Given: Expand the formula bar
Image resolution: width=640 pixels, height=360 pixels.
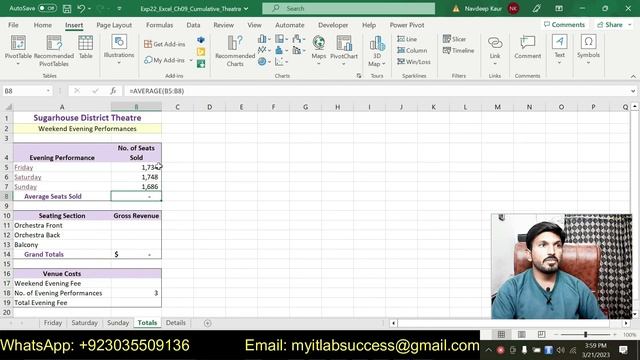Looking at the screenshot, I should coord(633,91).
